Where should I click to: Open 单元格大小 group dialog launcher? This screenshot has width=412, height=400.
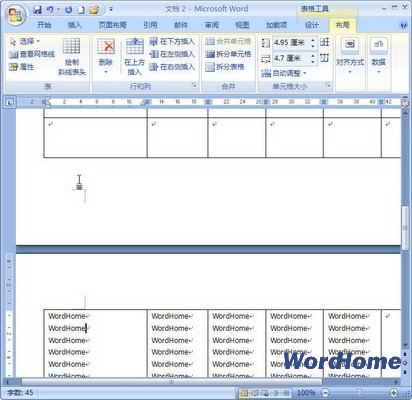(328, 85)
